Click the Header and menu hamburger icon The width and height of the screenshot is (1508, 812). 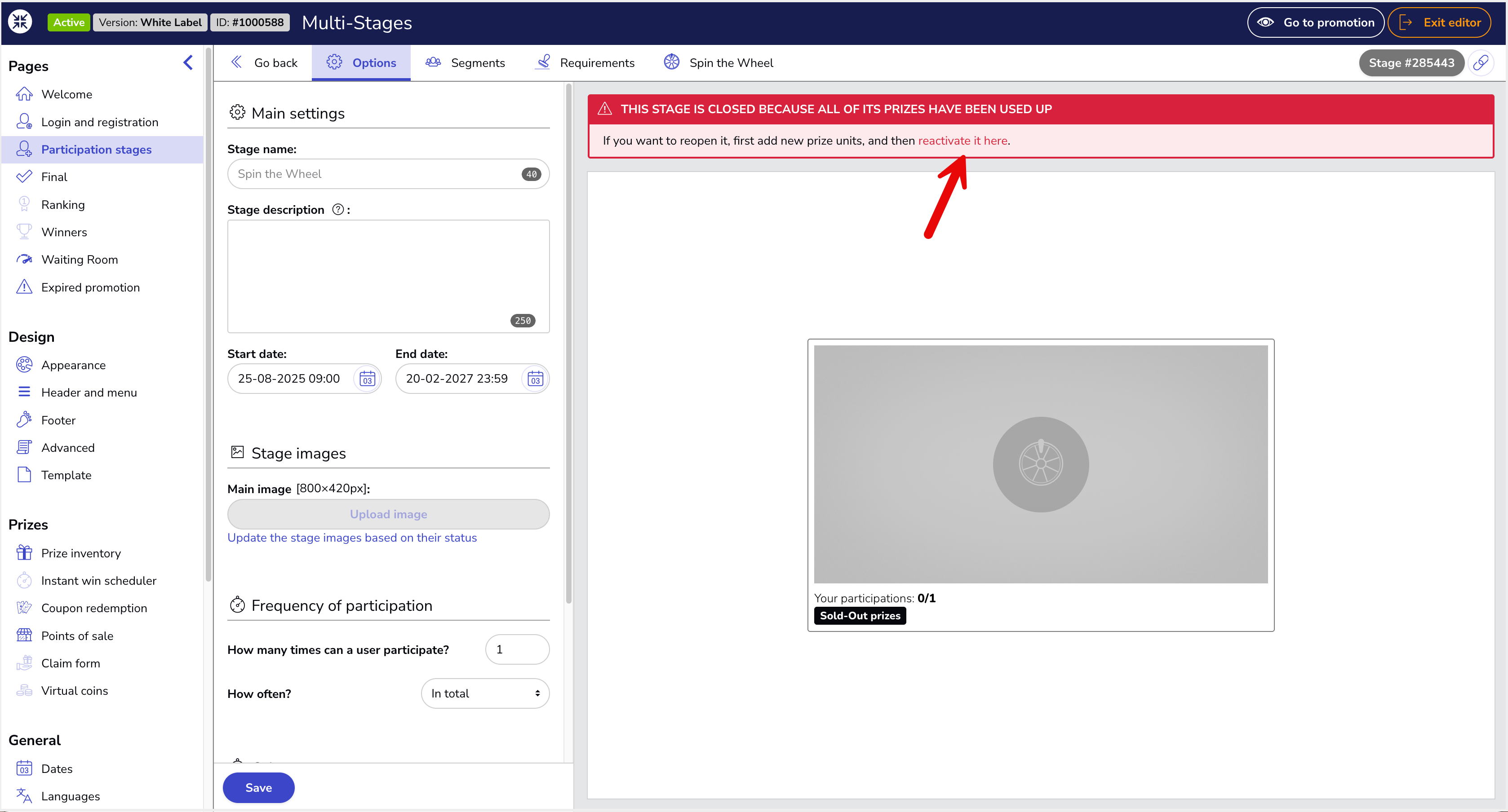(x=24, y=392)
